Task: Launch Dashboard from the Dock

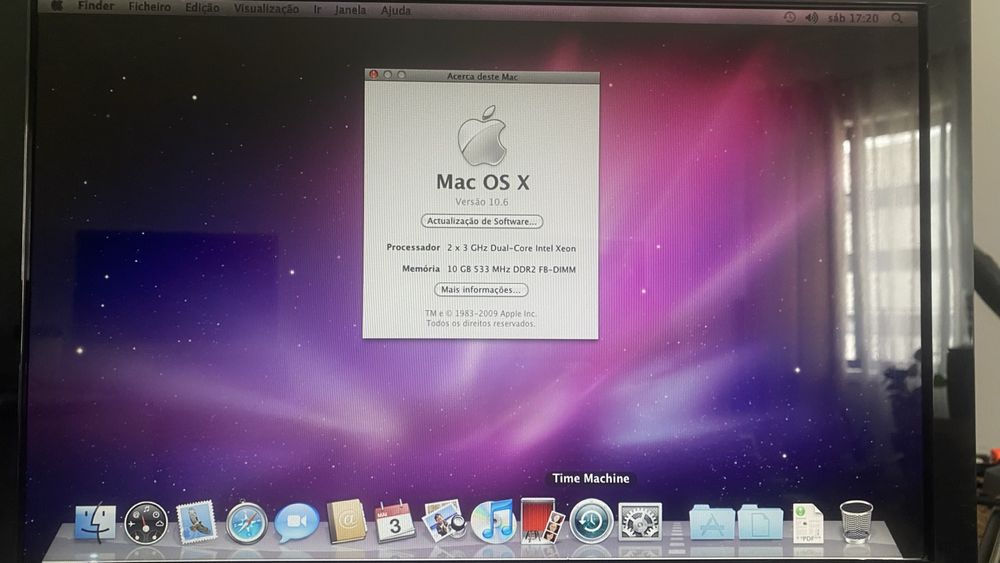Action: 146,523
